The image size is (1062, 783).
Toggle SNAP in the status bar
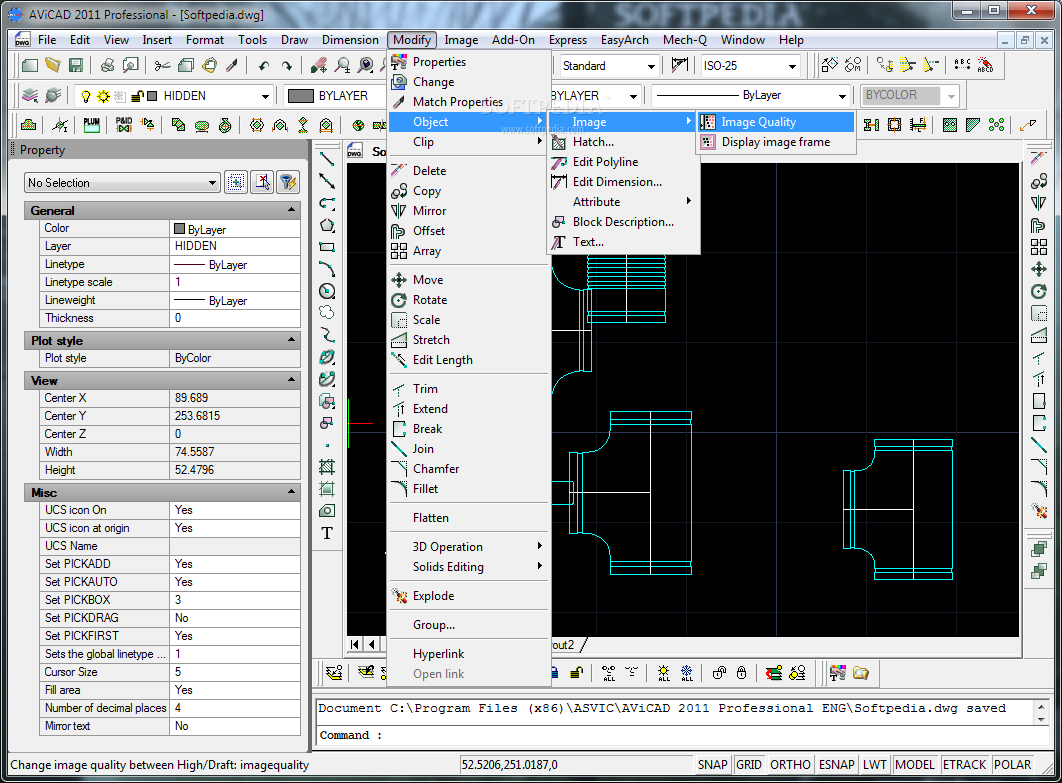coord(713,765)
